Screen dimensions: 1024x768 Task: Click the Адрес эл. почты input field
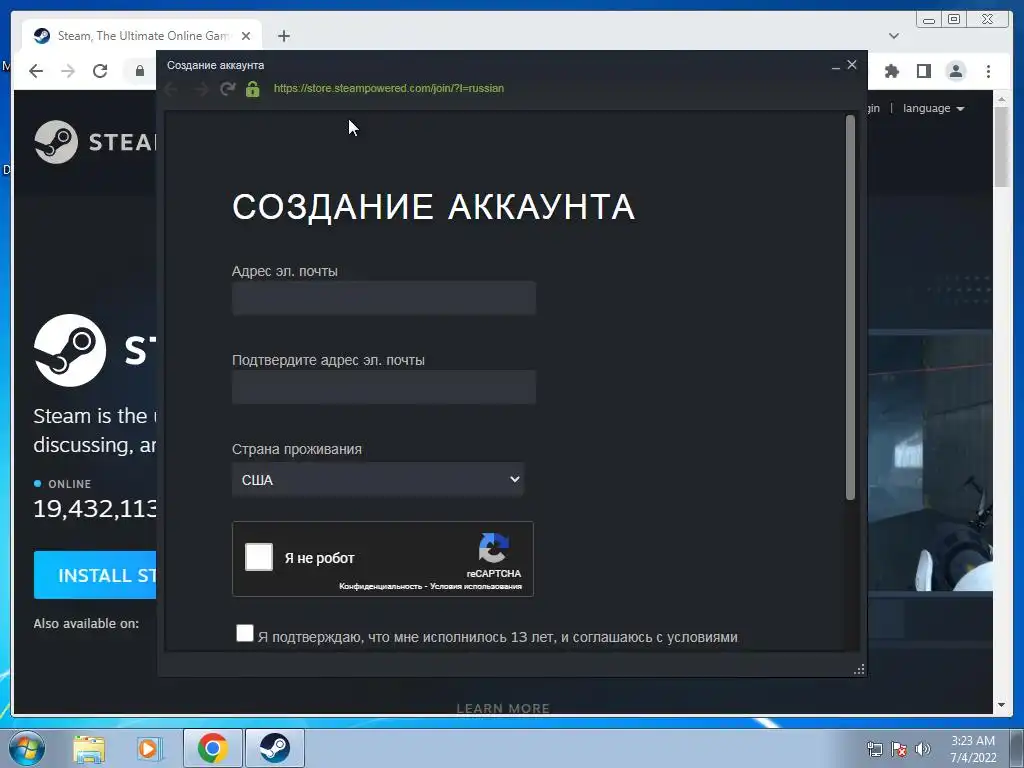tap(384, 298)
